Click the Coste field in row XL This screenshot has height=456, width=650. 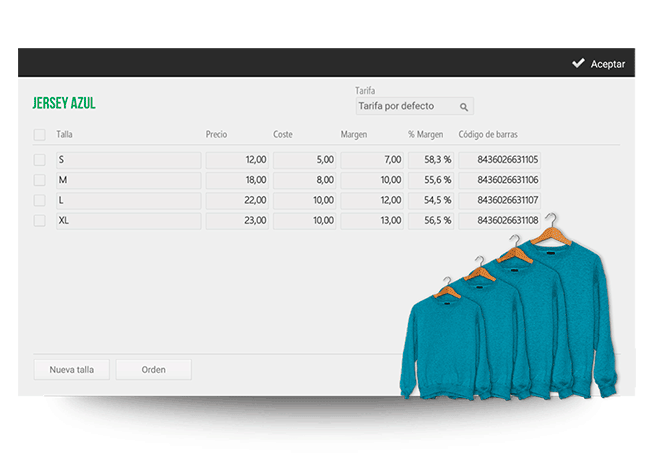(x=304, y=221)
